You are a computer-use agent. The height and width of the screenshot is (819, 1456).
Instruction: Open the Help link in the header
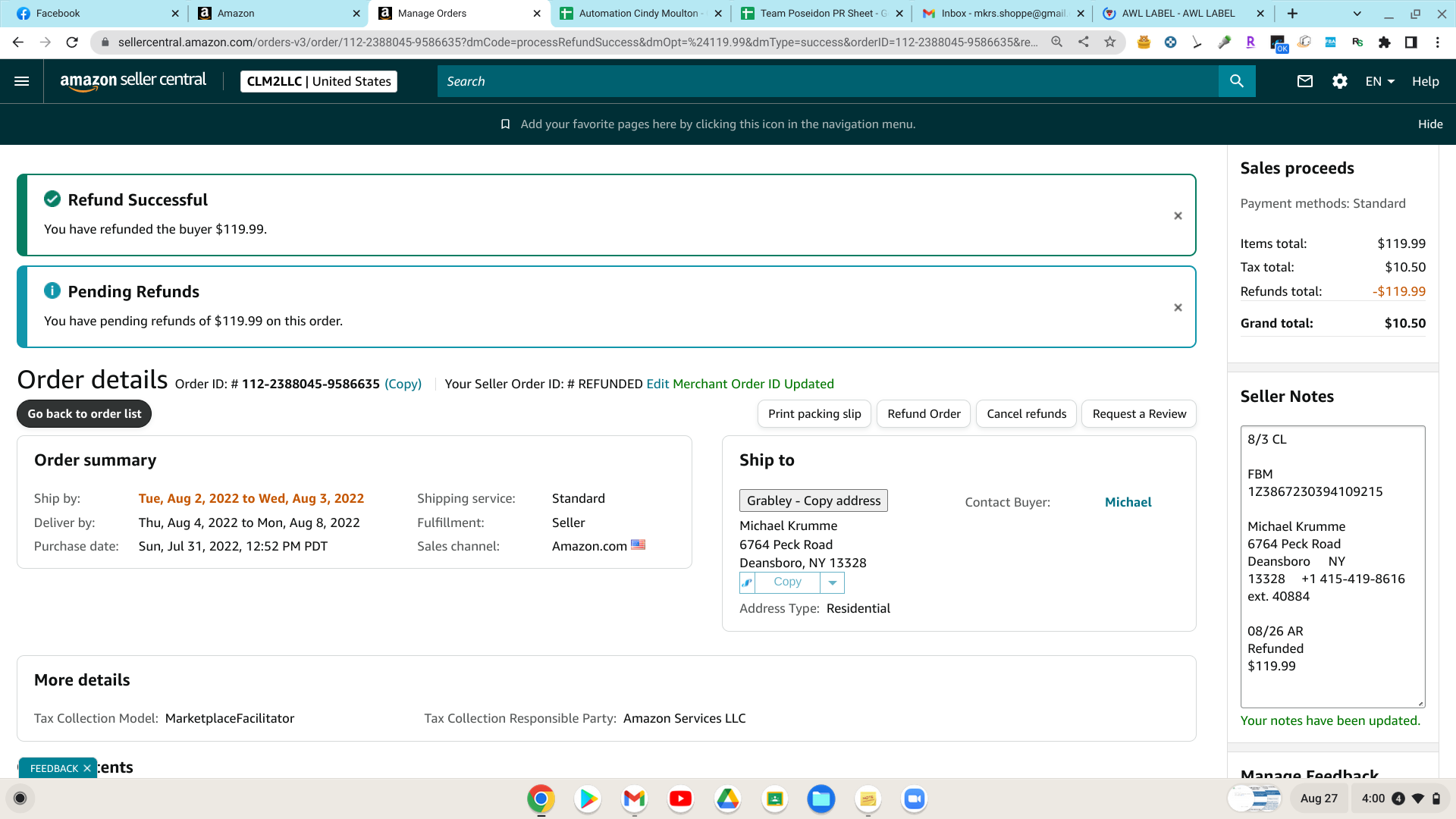[x=1425, y=81]
